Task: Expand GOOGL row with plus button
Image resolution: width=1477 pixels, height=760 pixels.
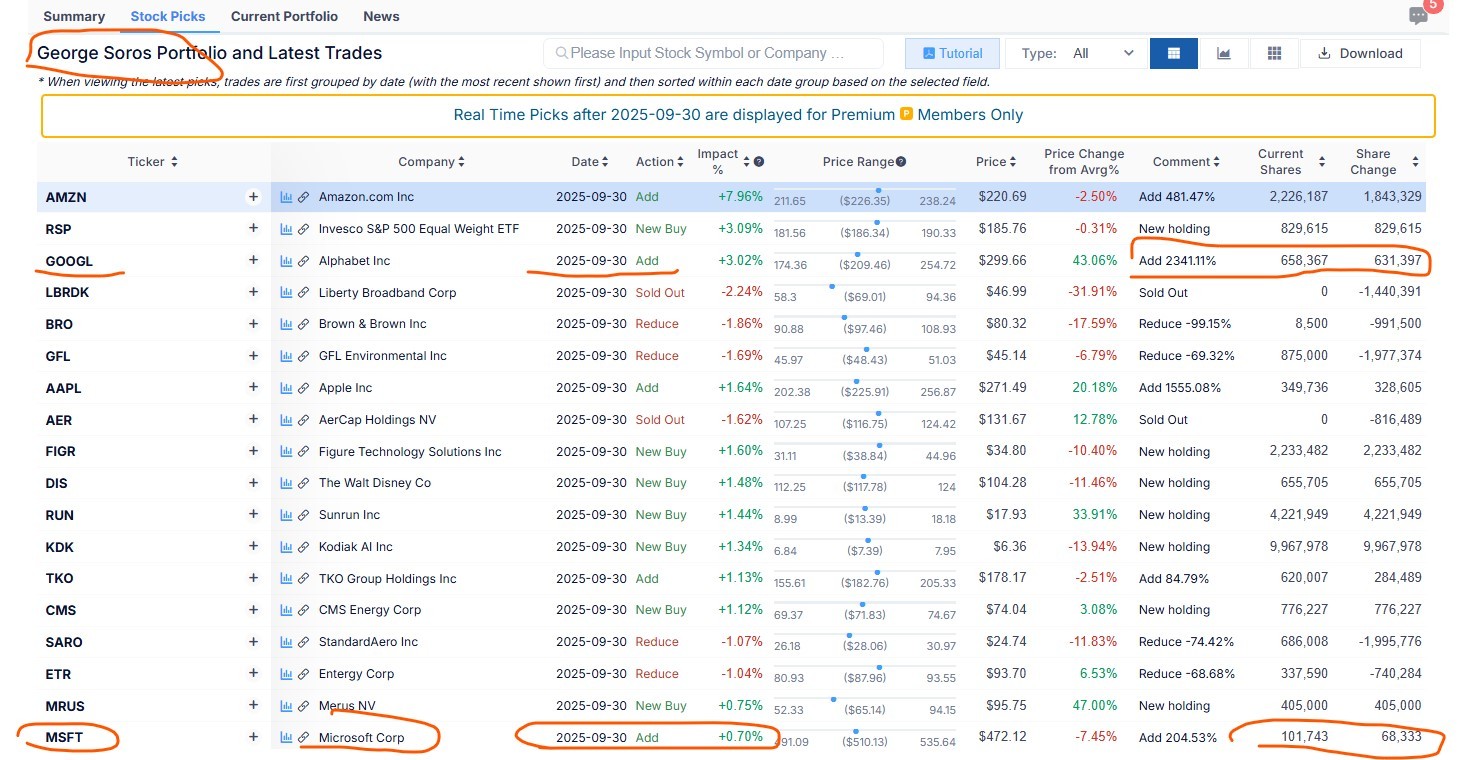Action: (x=253, y=261)
